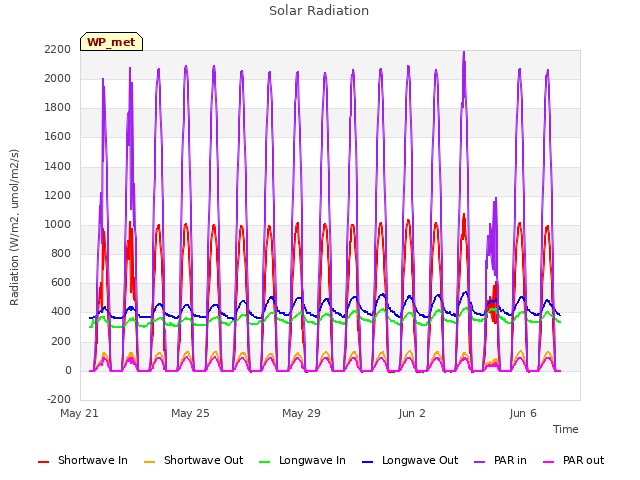640x480 pixels.
Task: Click the low PAR in peak near 1200
Action: coord(496,199)
